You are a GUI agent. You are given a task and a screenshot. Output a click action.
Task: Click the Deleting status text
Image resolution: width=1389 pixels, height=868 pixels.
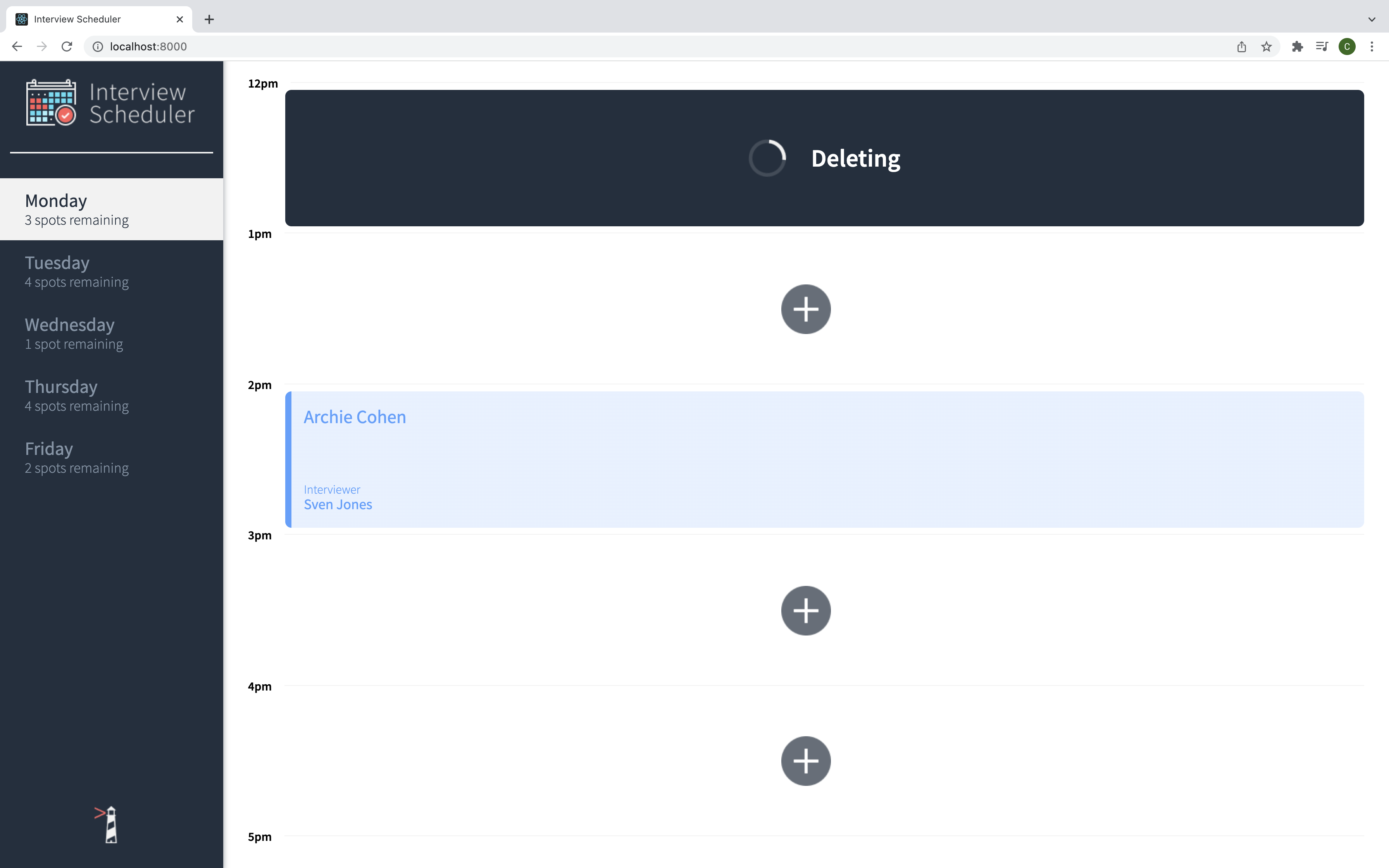[x=856, y=158]
